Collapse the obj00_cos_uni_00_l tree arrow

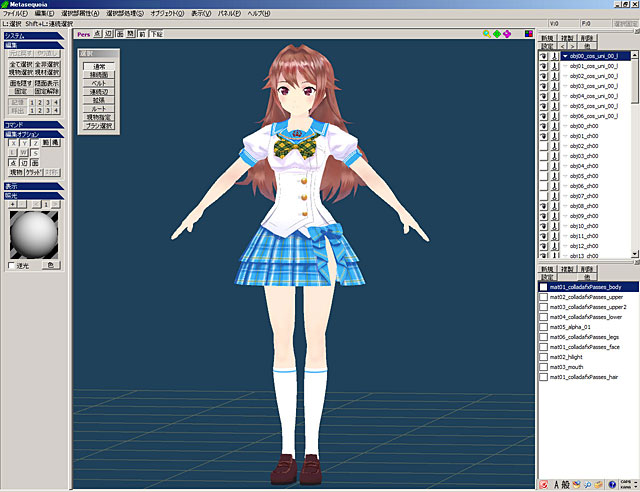[x=565, y=56]
